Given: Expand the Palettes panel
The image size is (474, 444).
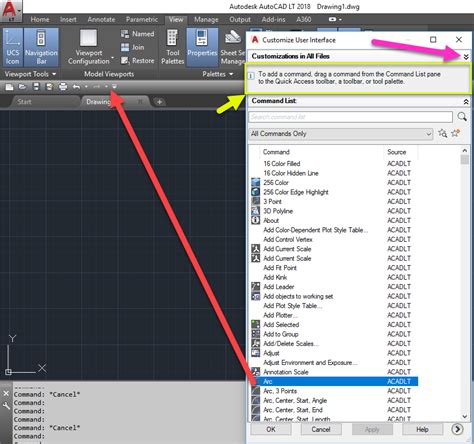Looking at the screenshot, I should pyautogui.click(x=218, y=74).
